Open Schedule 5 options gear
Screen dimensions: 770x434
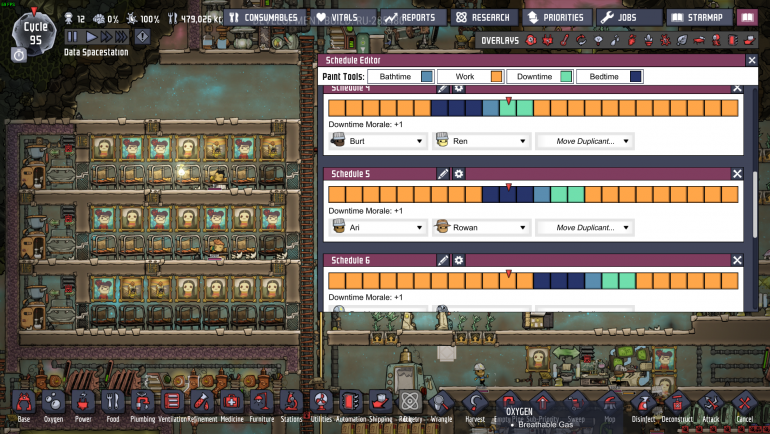459,174
